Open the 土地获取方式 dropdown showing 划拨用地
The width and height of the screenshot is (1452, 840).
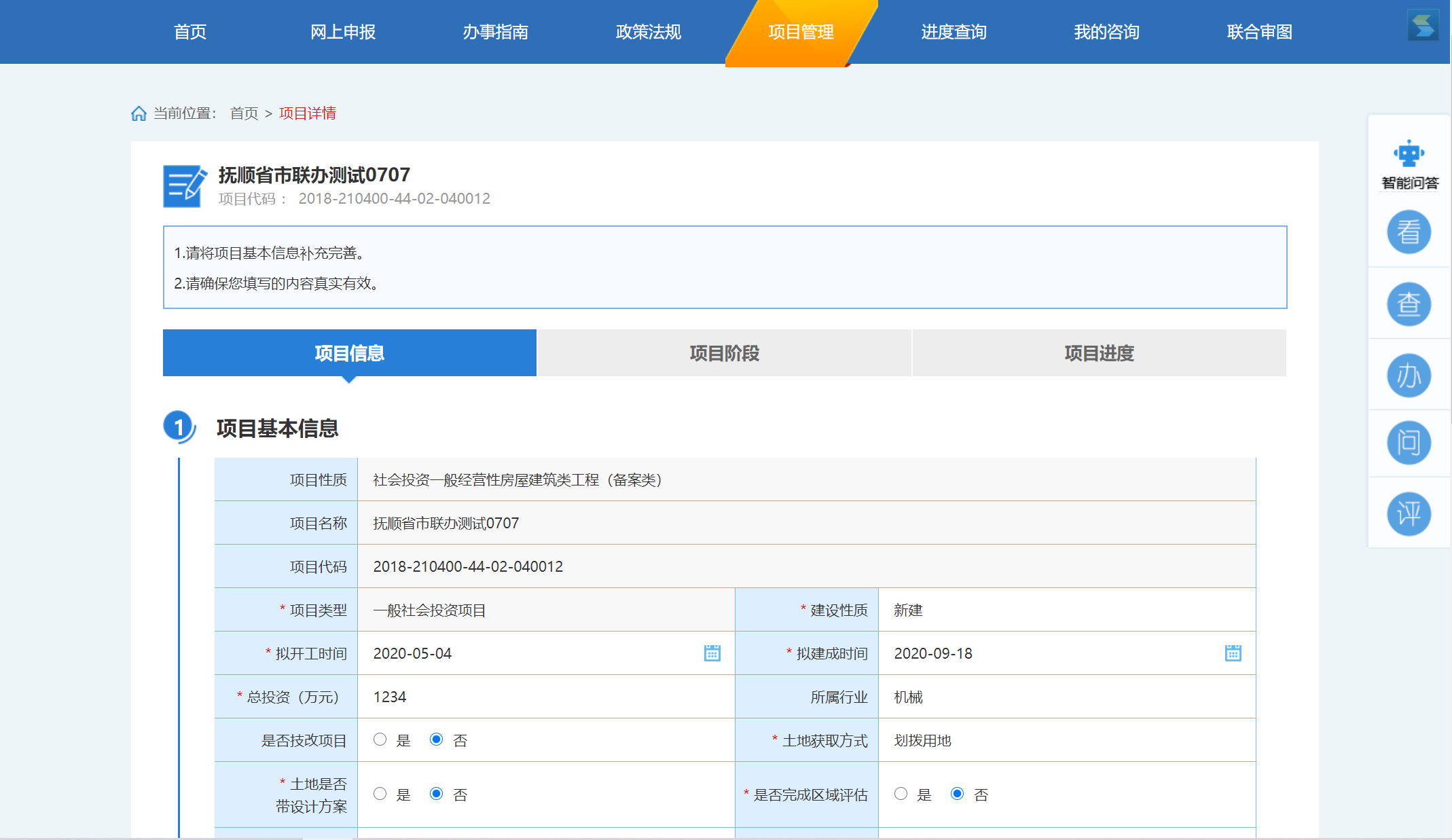point(1067,740)
